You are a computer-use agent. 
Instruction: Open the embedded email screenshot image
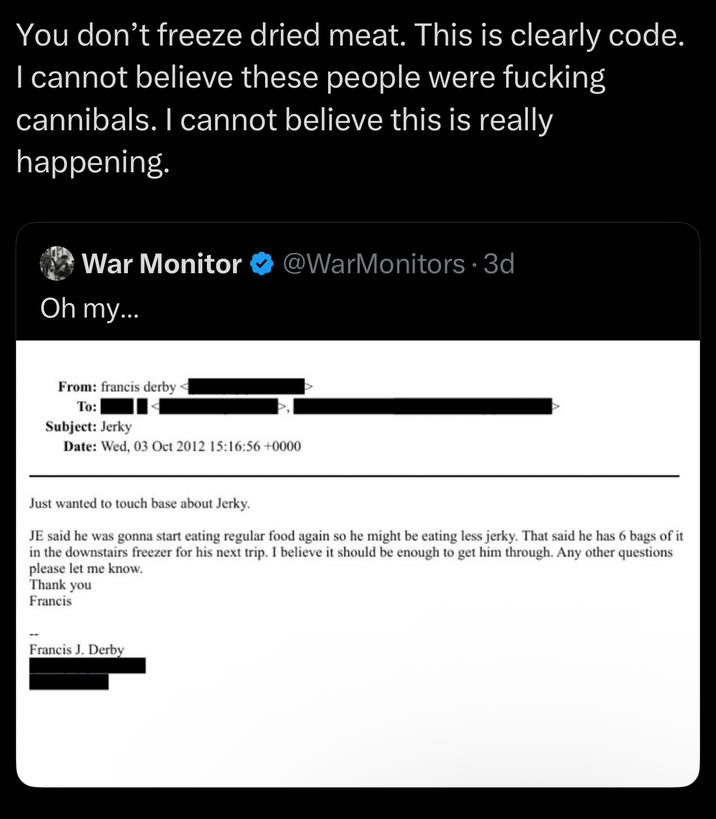358,560
